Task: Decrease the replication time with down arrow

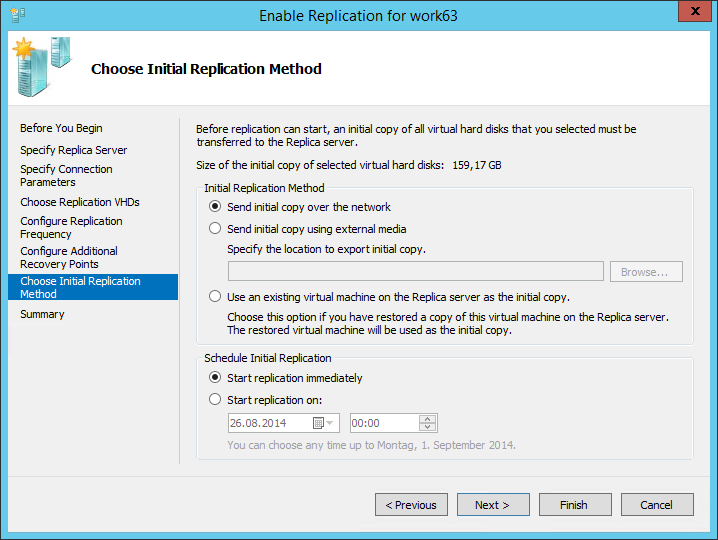Action: point(427,427)
